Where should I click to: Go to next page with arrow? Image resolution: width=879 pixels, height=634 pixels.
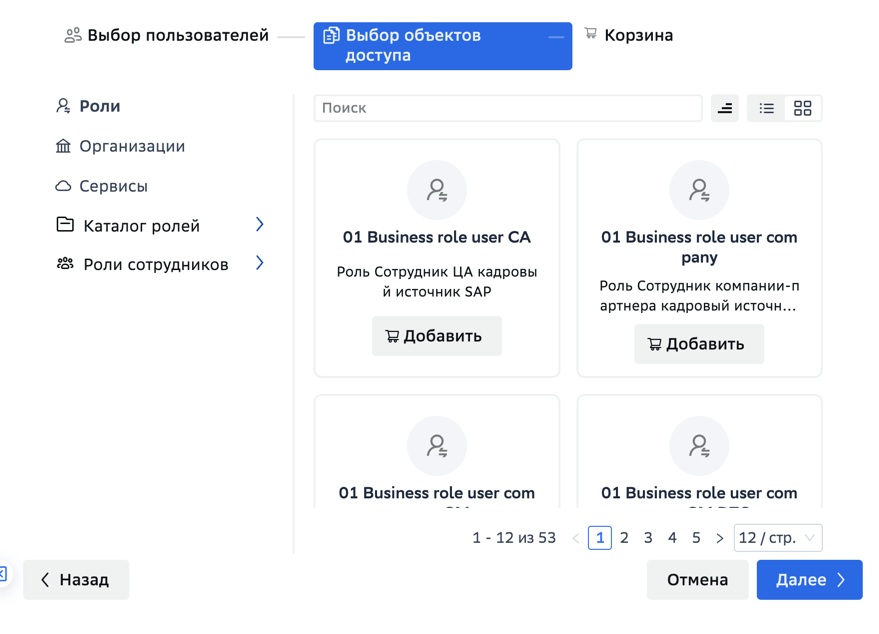tap(720, 538)
